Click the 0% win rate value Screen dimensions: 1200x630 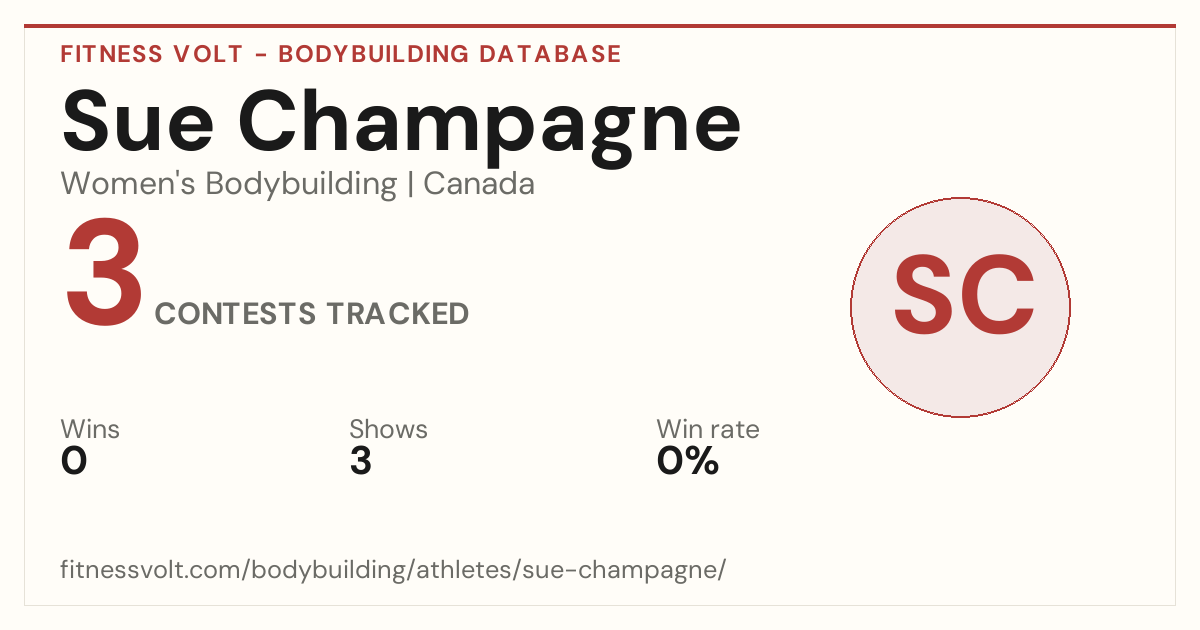688,461
